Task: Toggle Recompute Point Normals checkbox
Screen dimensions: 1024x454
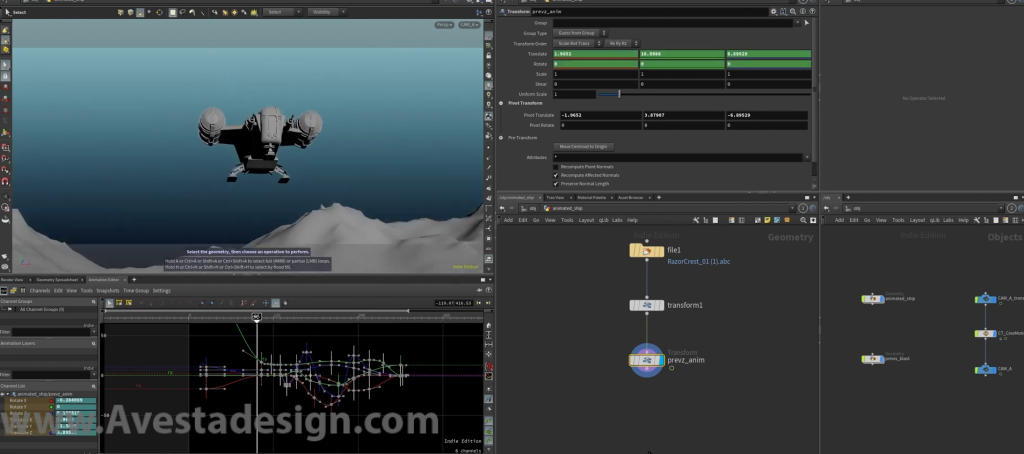Action: click(556, 167)
